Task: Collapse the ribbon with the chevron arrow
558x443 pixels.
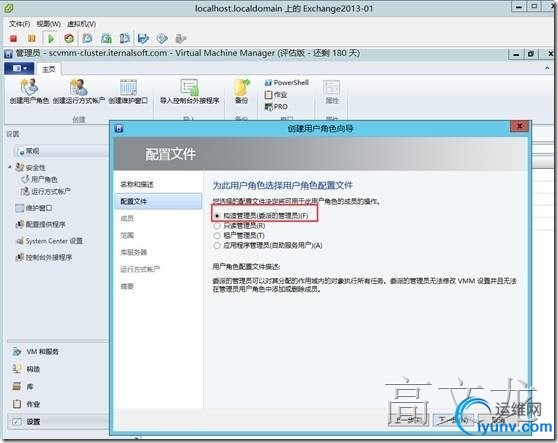Action: click(547, 68)
